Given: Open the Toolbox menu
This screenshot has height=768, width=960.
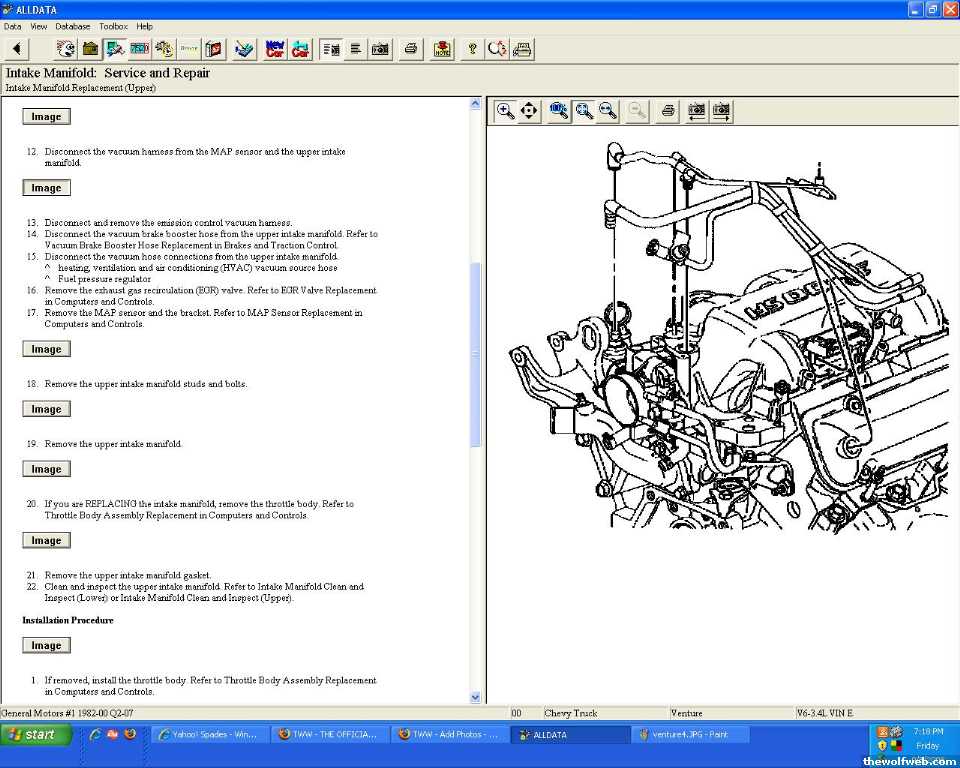Looking at the screenshot, I should (x=113, y=26).
